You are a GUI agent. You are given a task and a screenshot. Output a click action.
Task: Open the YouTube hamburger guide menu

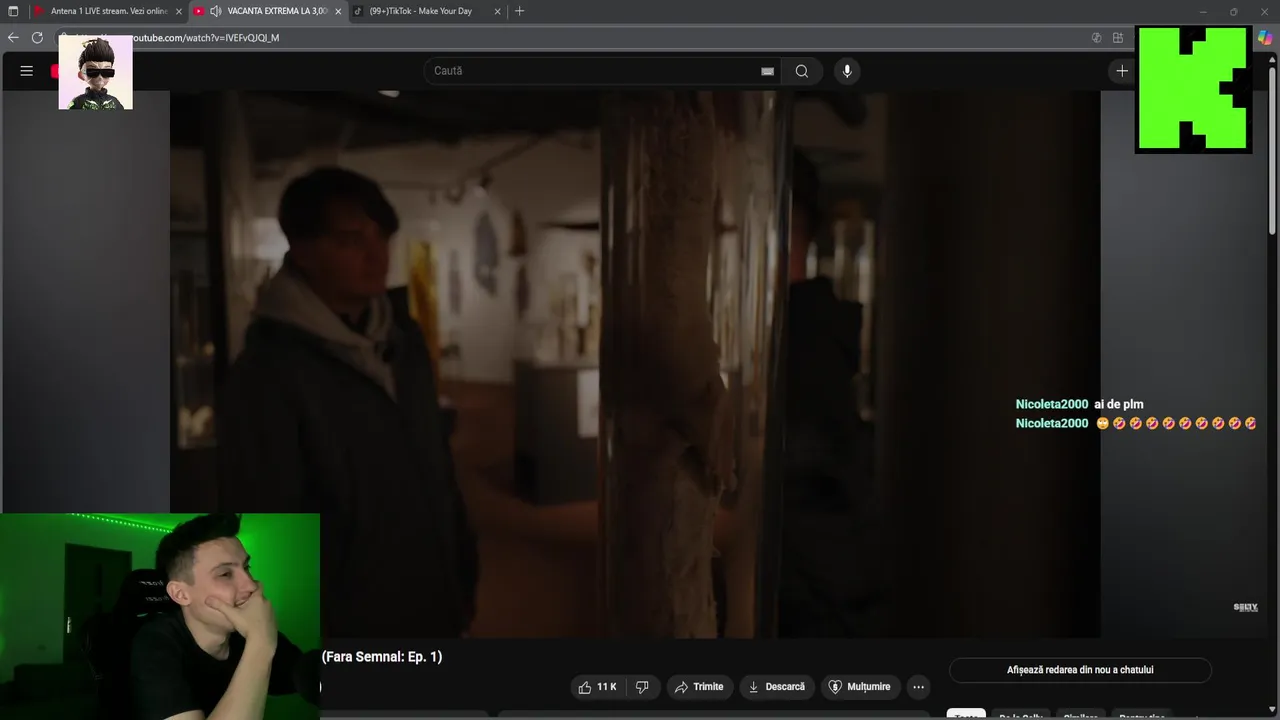click(27, 71)
